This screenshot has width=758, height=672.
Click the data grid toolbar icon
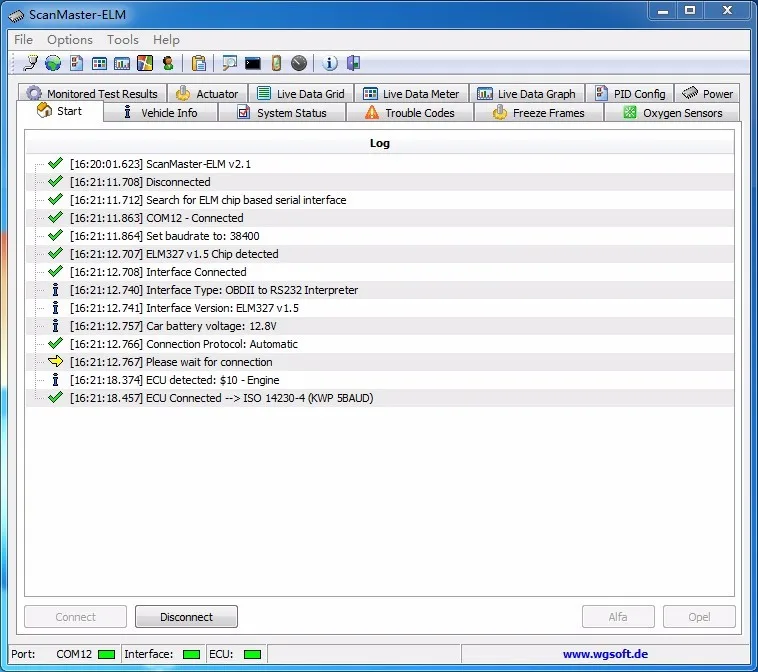[x=99, y=63]
